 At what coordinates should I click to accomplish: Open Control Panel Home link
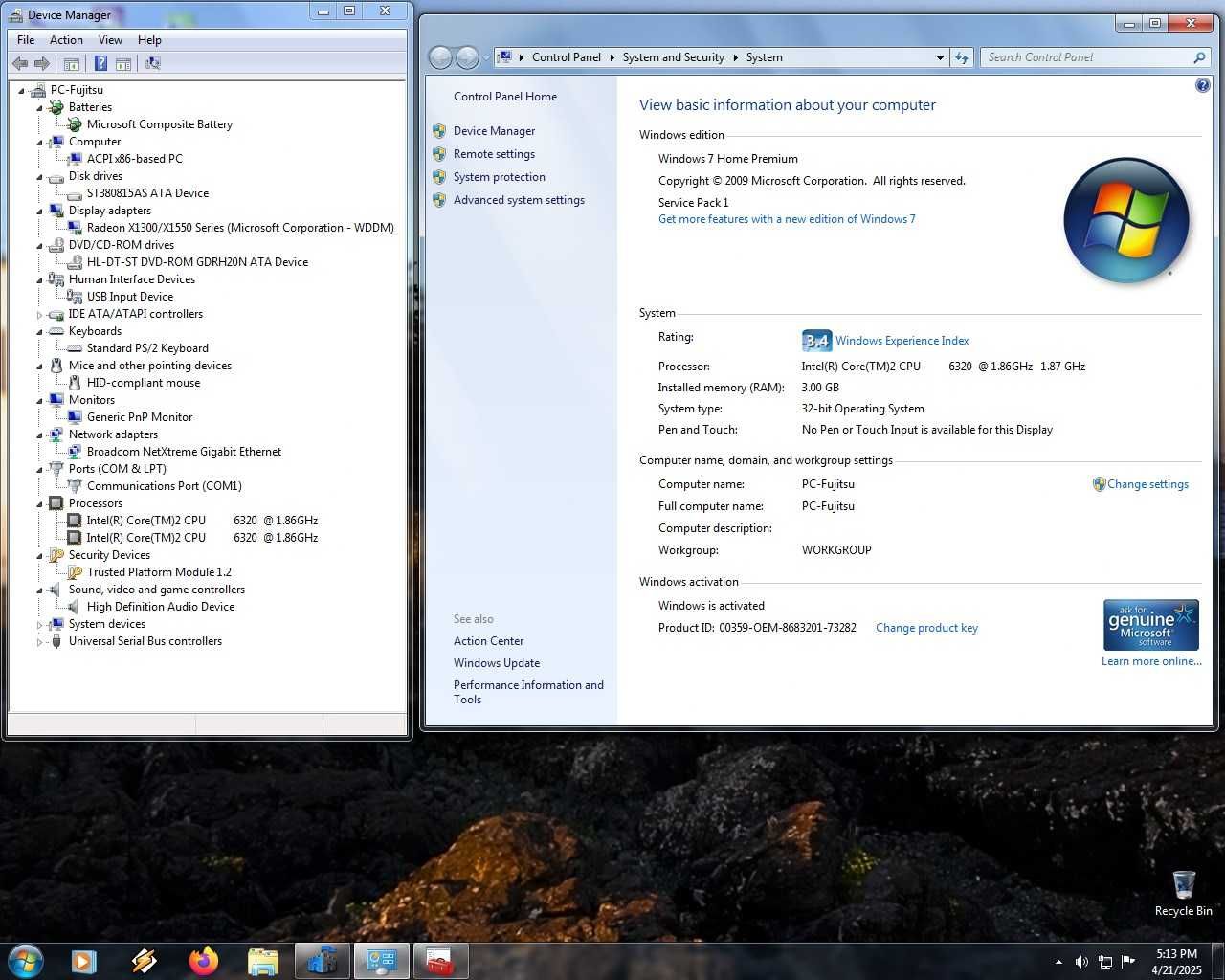pyautogui.click(x=505, y=97)
